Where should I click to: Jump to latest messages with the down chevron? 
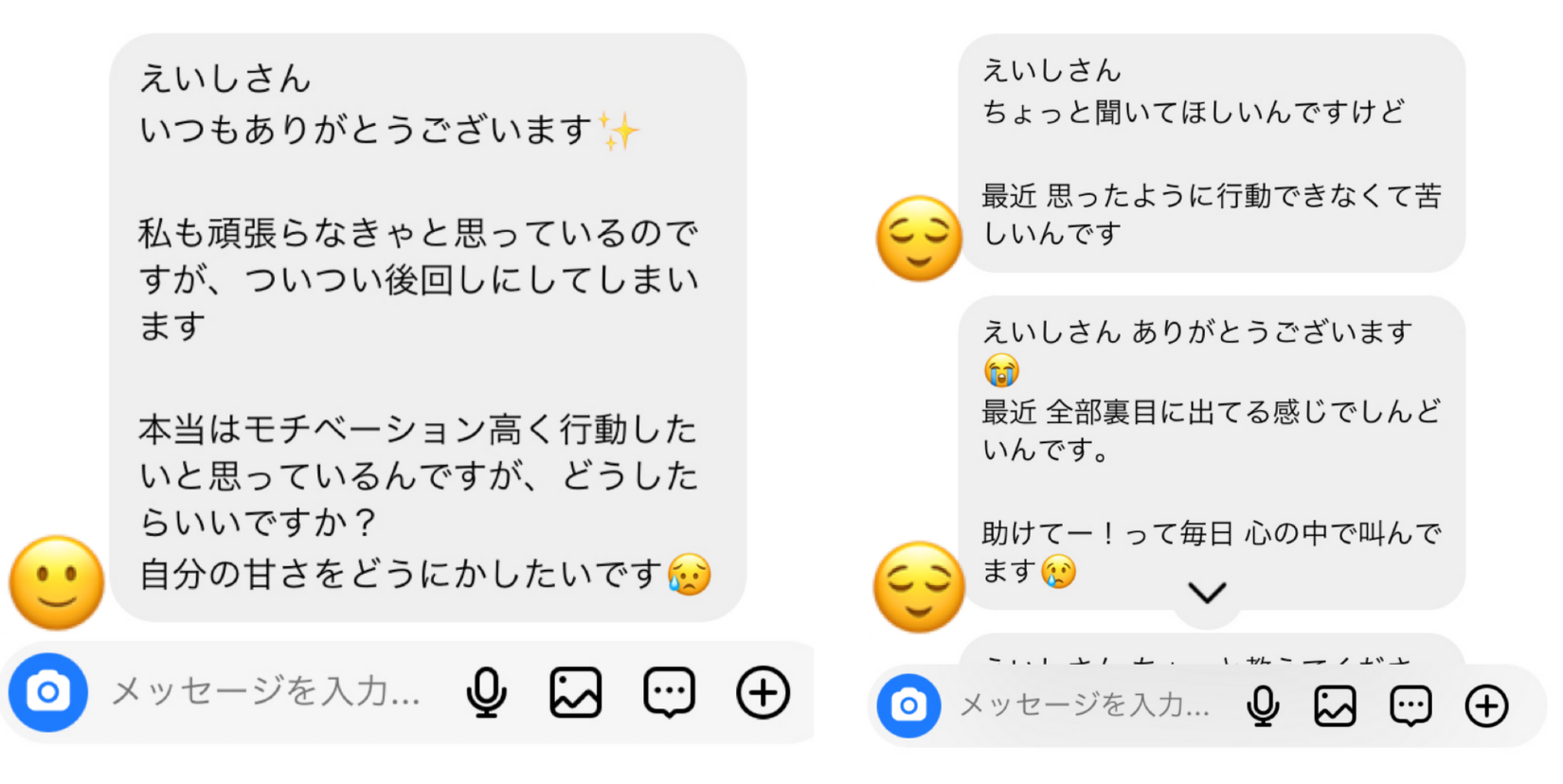[1208, 594]
